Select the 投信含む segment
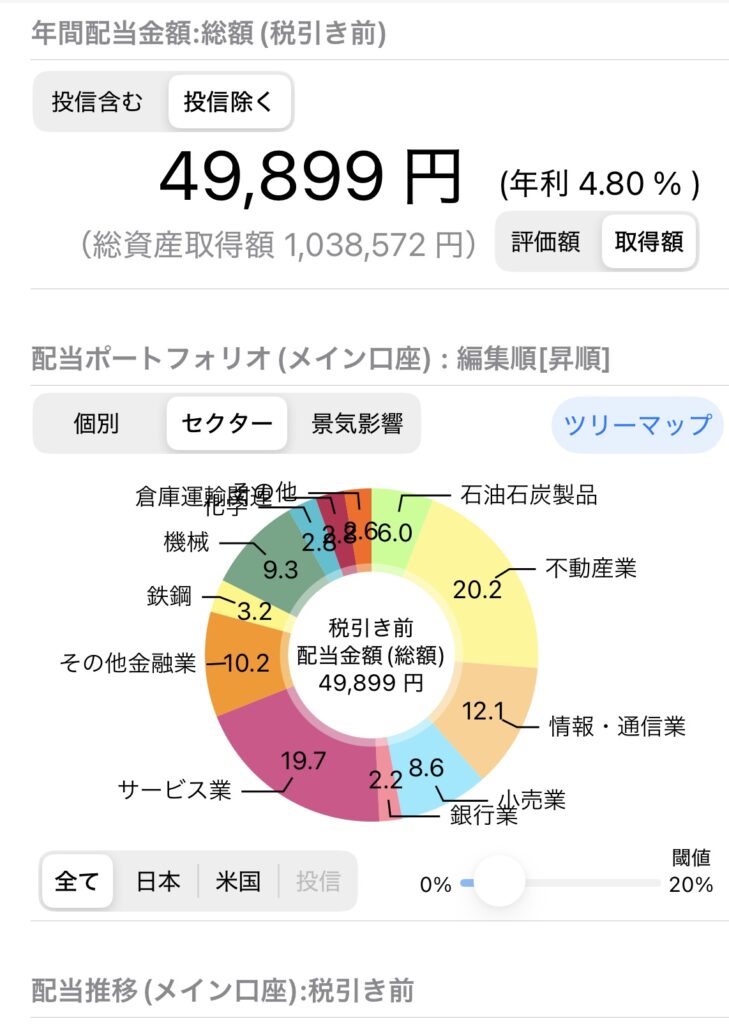 point(98,102)
